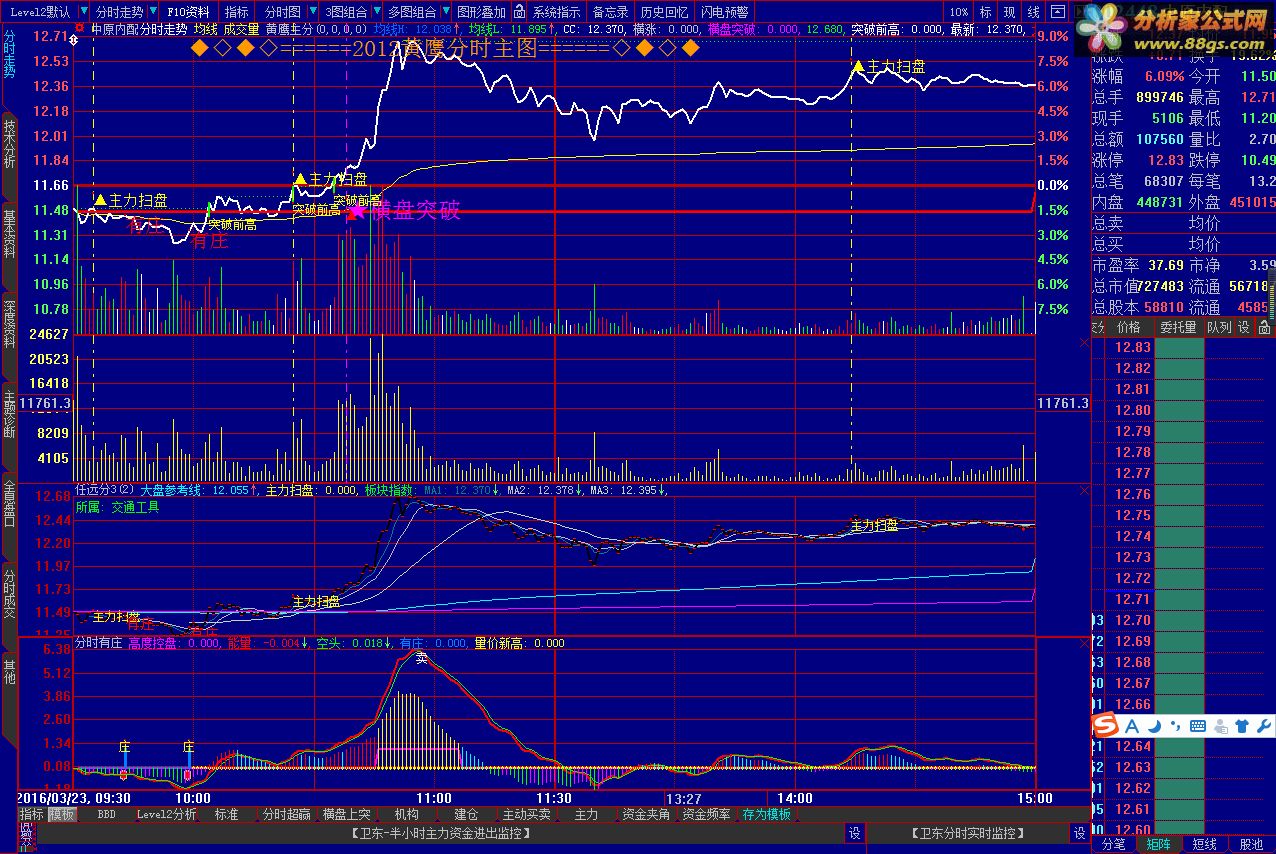Close the volume sub-chart panel X
Image resolution: width=1276 pixels, height=854 pixels.
1085,342
